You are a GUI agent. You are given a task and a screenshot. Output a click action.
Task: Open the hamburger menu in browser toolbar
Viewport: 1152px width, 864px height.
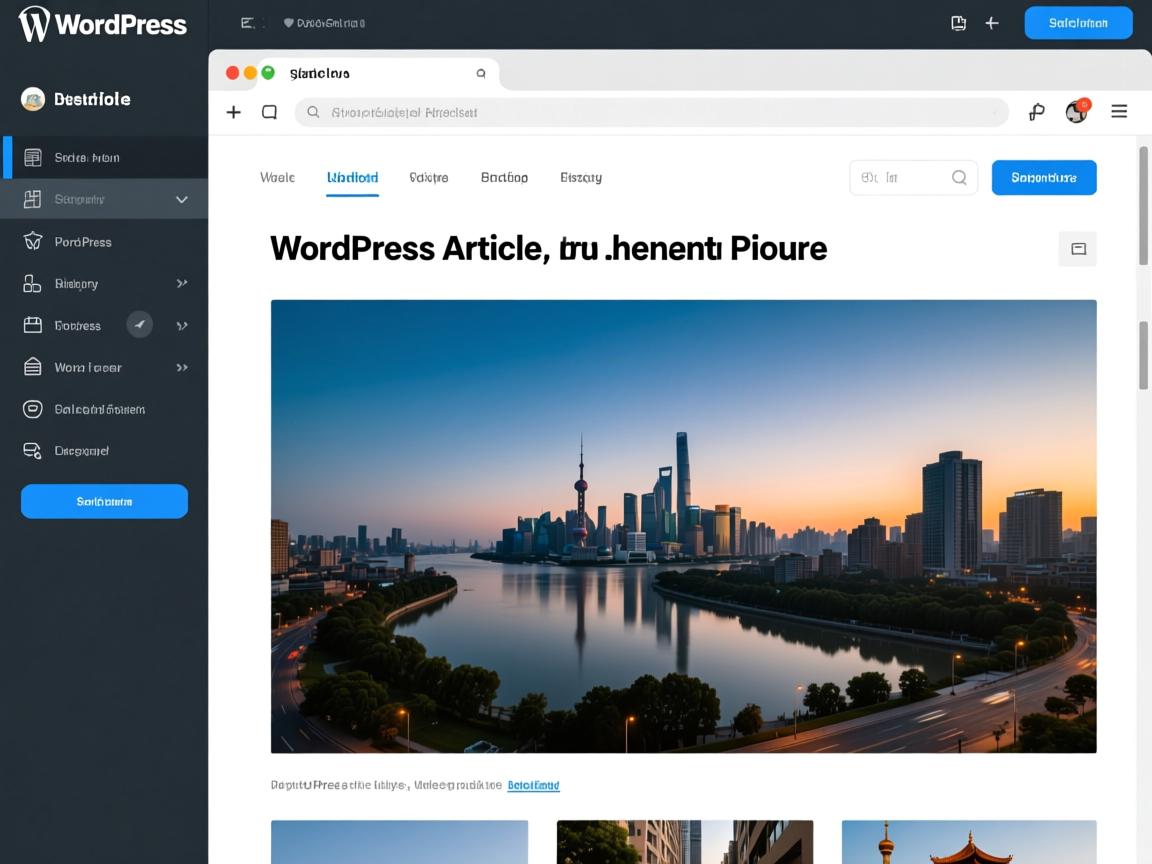pos(1119,112)
